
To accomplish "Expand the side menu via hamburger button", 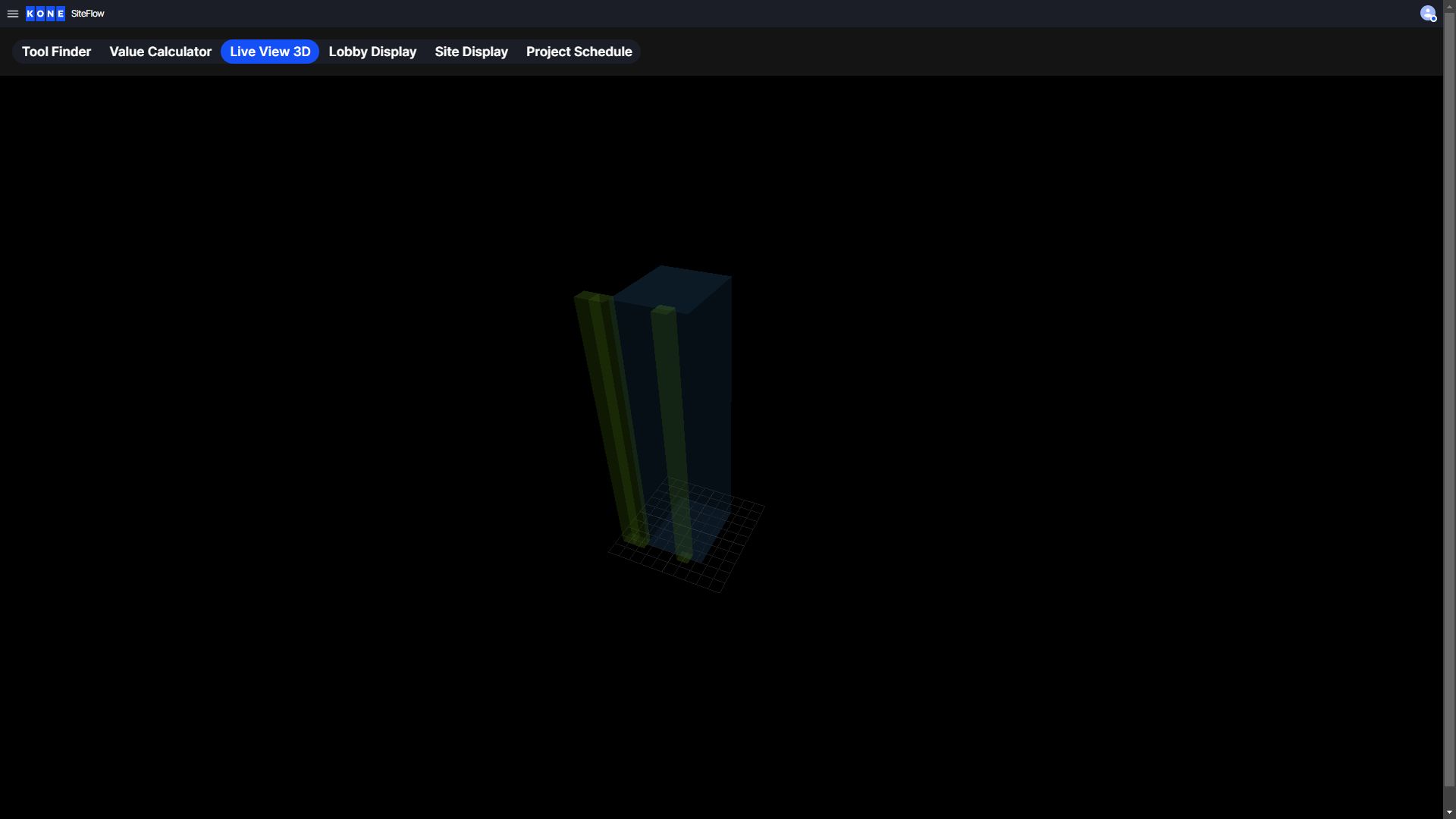I will click(x=13, y=14).
